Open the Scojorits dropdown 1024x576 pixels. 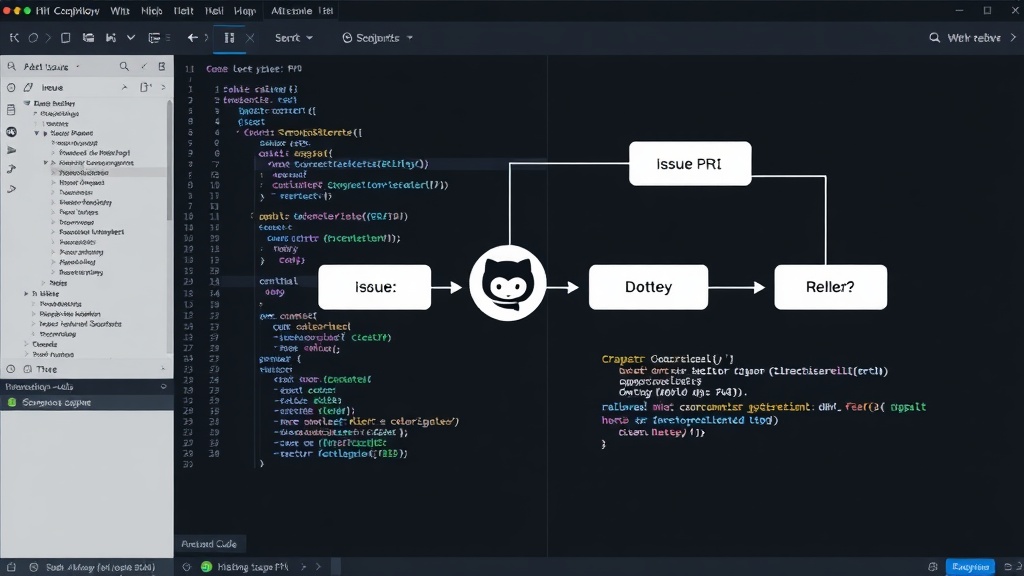tap(377, 38)
